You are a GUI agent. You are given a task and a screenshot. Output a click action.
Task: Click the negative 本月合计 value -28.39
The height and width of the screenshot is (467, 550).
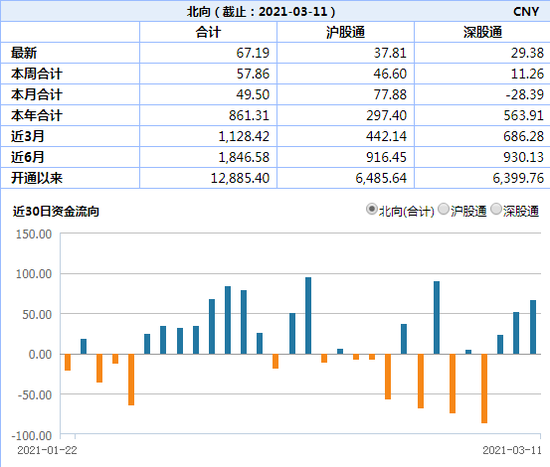[525, 95]
